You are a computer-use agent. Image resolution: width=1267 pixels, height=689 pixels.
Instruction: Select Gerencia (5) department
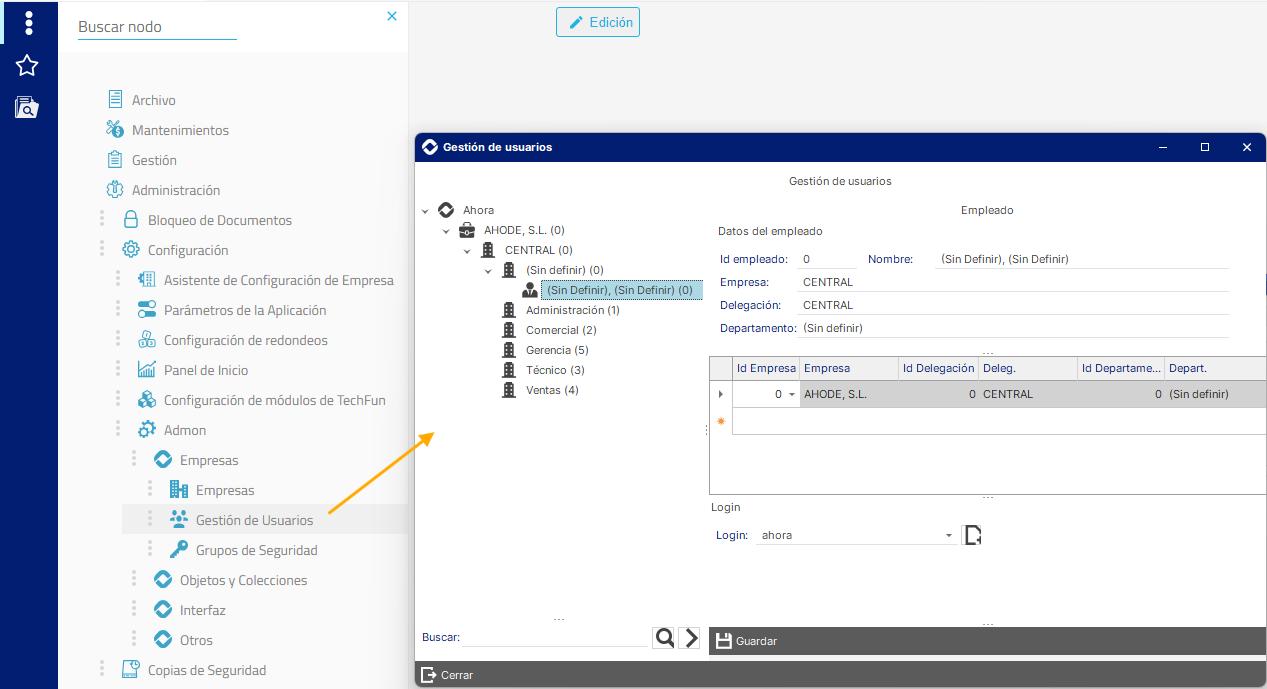tap(557, 350)
